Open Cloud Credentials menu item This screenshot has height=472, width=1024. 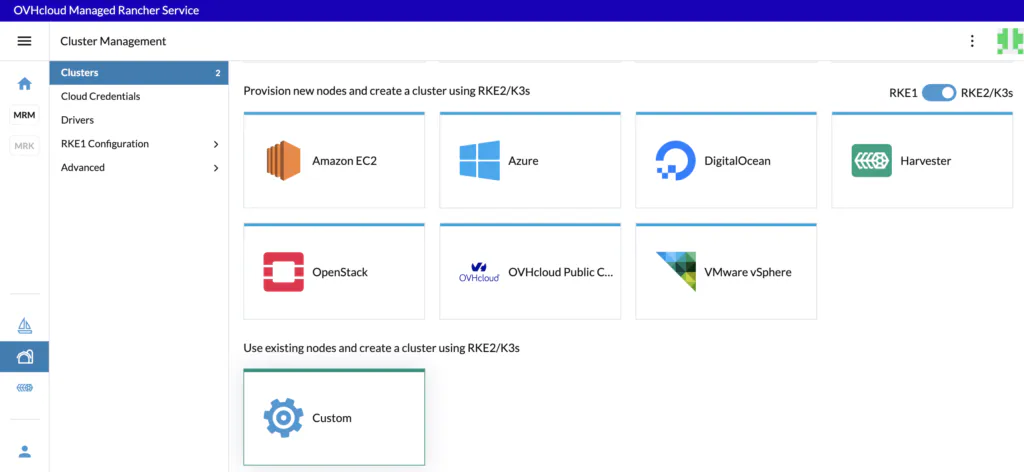(139, 96)
